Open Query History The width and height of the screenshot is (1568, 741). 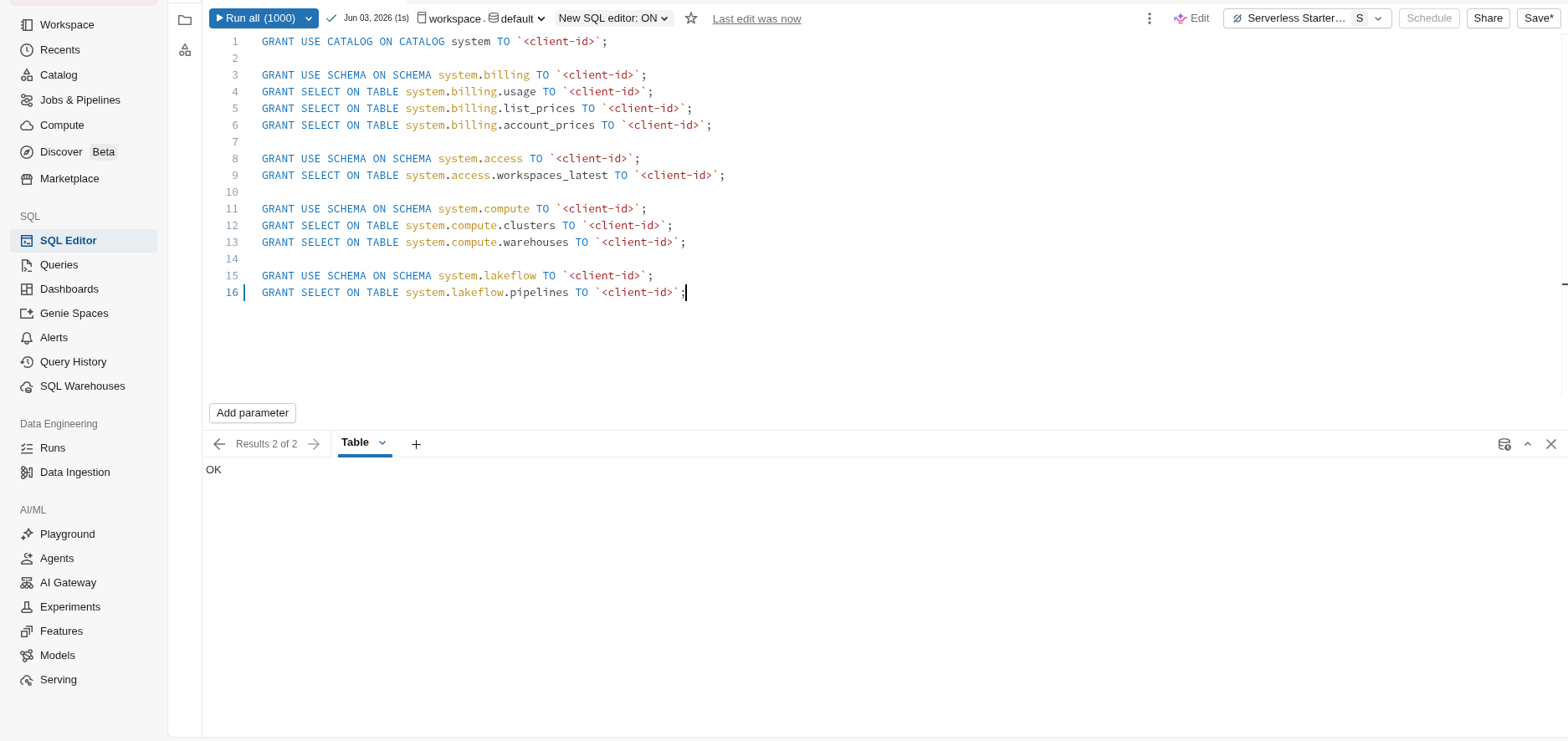click(x=83, y=362)
